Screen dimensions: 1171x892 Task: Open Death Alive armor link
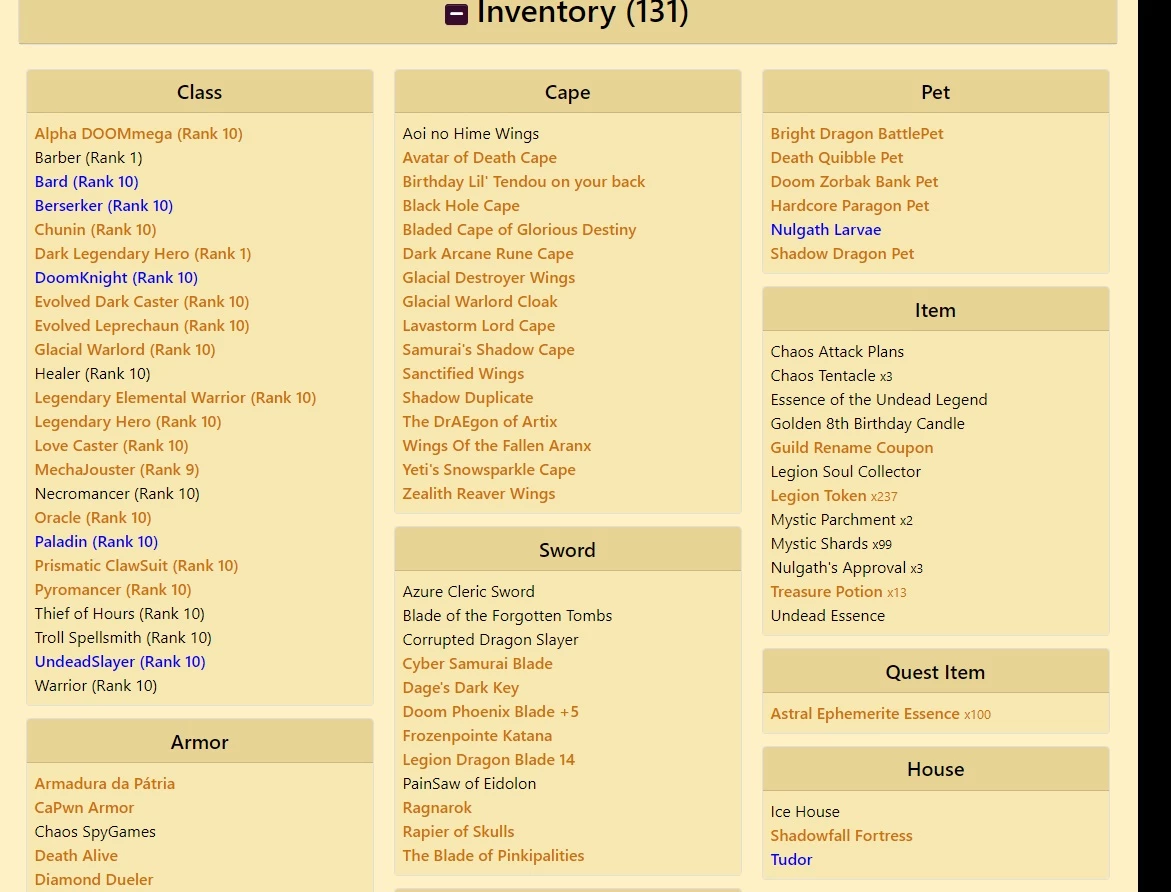(76, 855)
